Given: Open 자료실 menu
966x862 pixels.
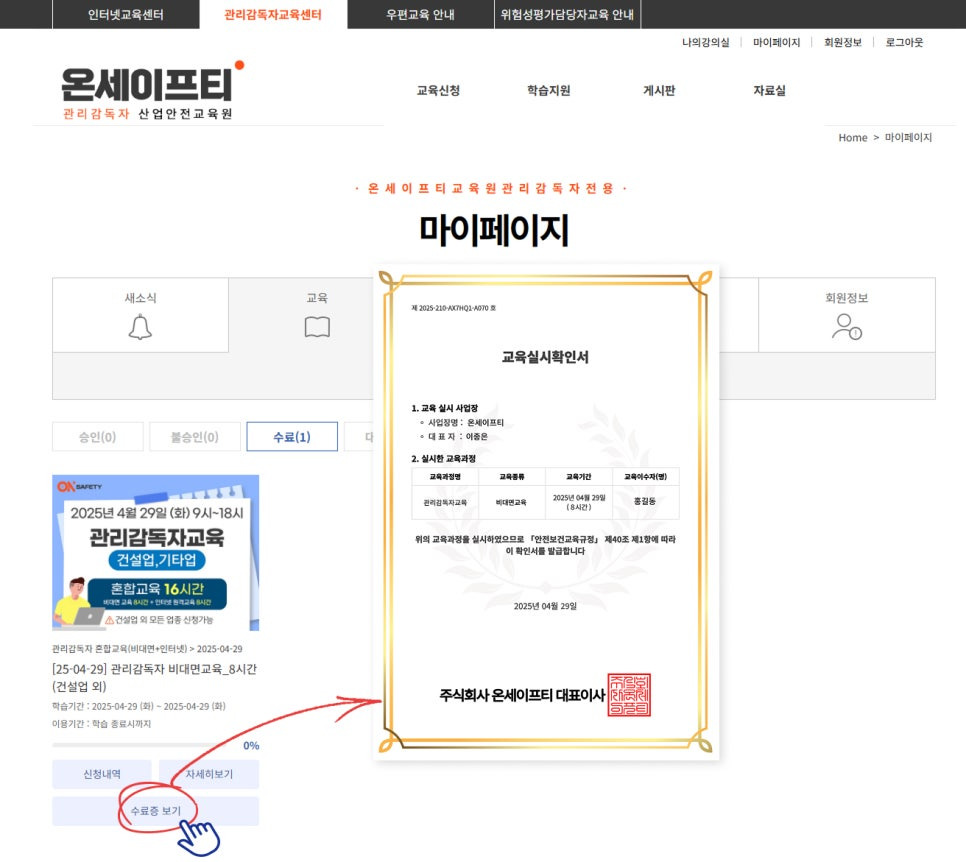Looking at the screenshot, I should (769, 91).
